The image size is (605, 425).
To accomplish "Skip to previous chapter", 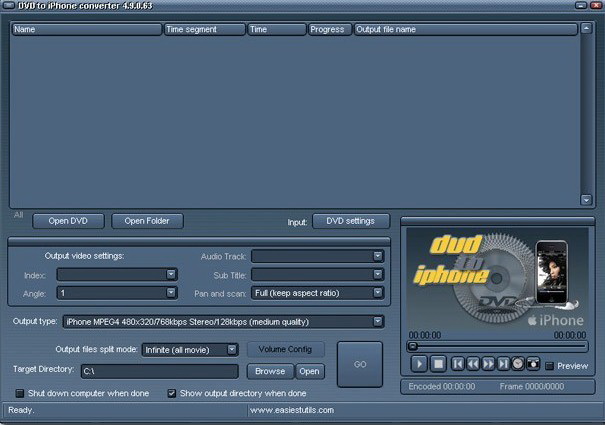I will 458,364.
